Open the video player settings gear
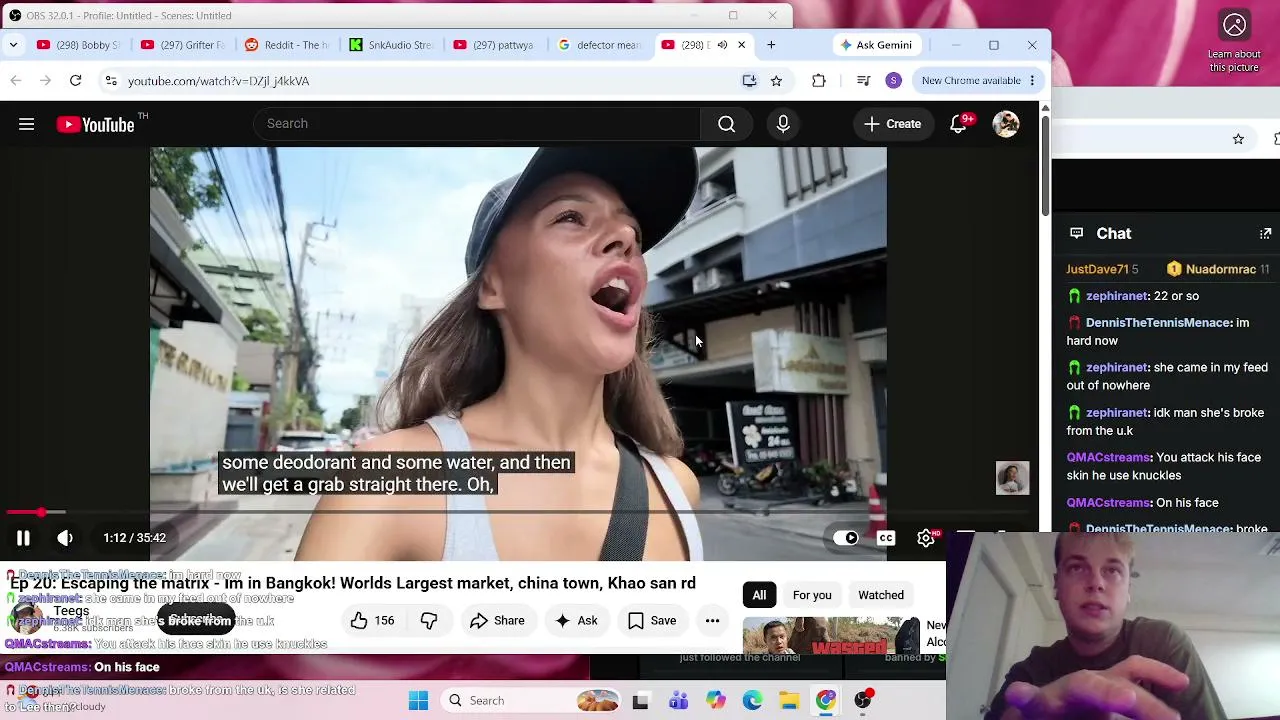 926,538
